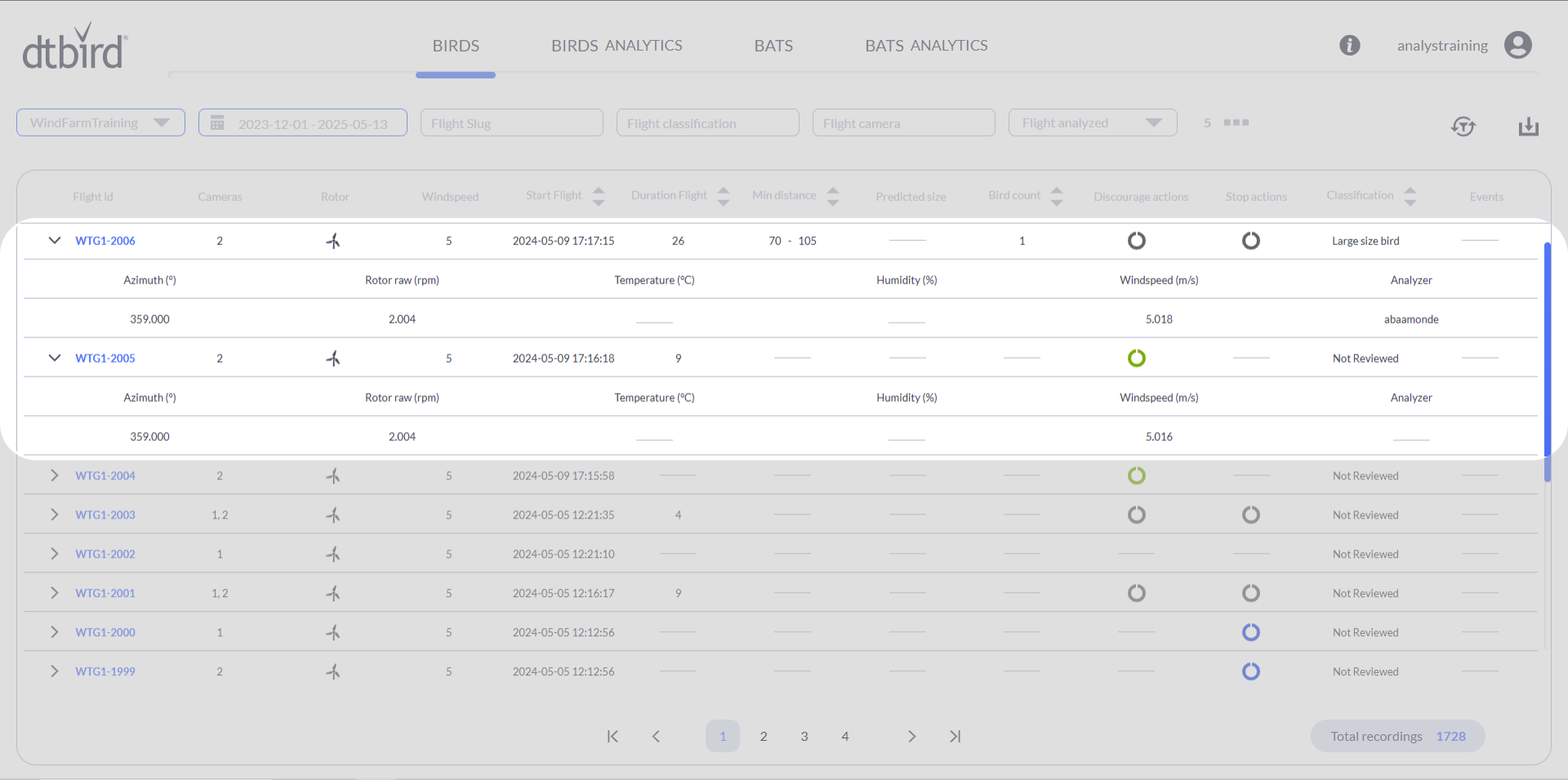Switch to the BATS tab

(x=773, y=46)
